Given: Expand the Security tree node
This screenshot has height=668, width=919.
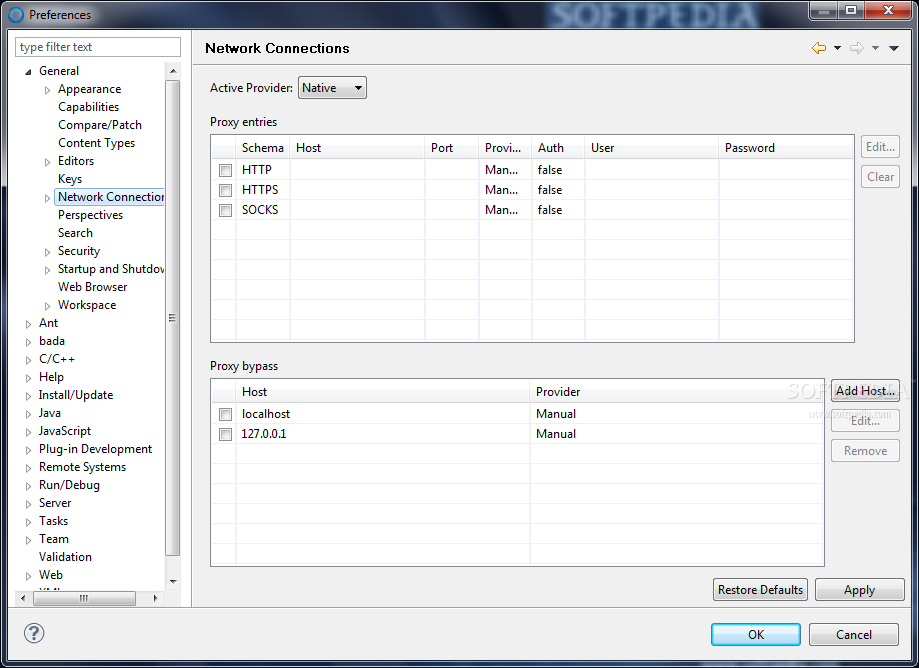Looking at the screenshot, I should point(47,252).
